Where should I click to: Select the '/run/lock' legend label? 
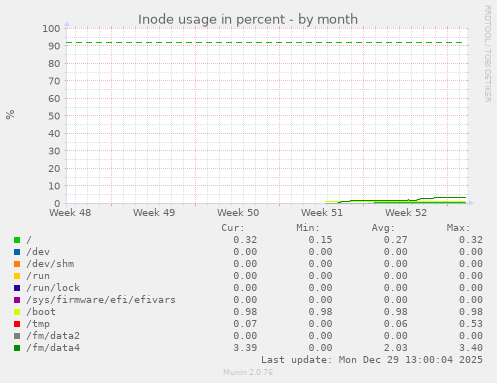[53, 288]
